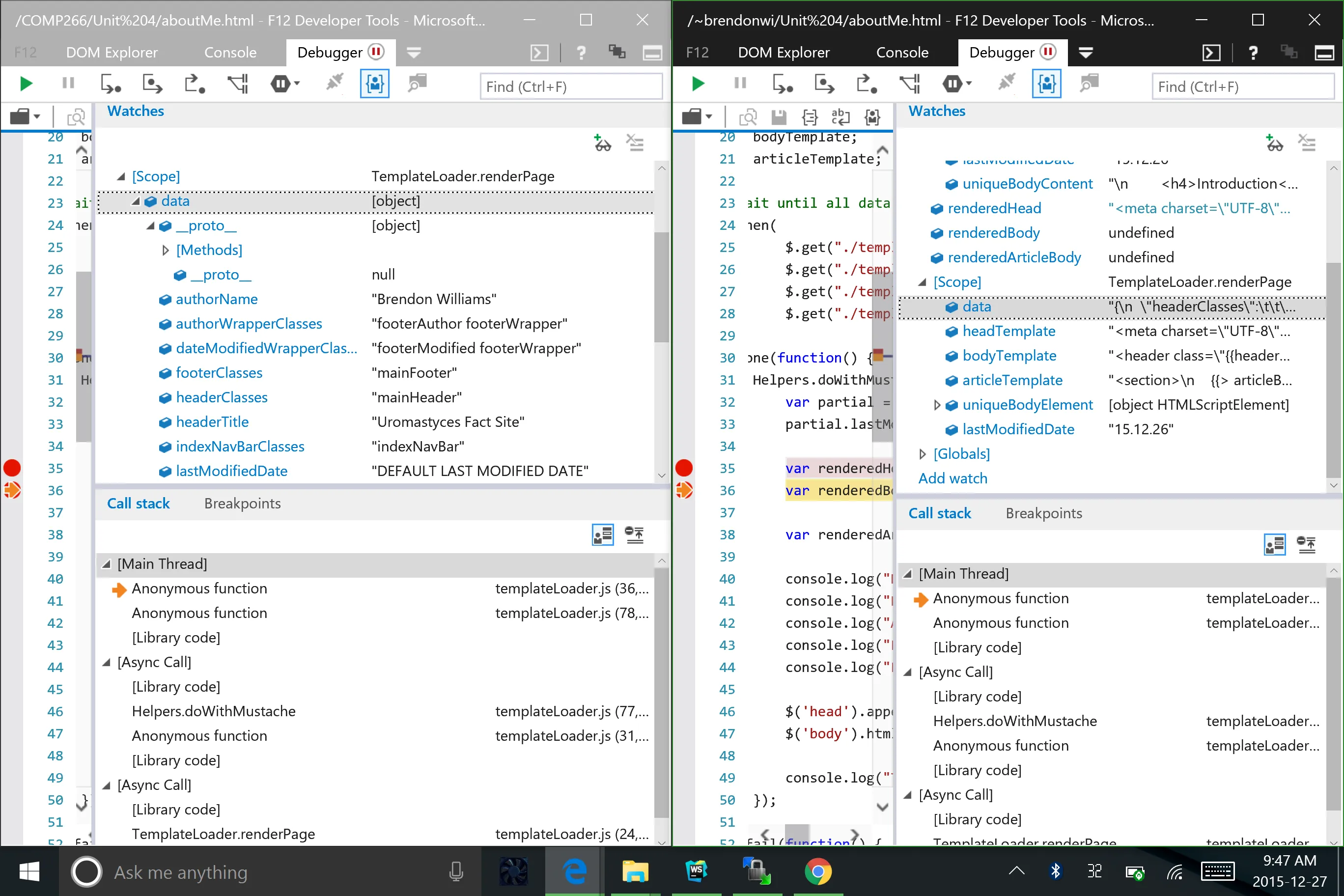
Task: Switch to Console tab in the brendonwi window
Action: point(902,53)
